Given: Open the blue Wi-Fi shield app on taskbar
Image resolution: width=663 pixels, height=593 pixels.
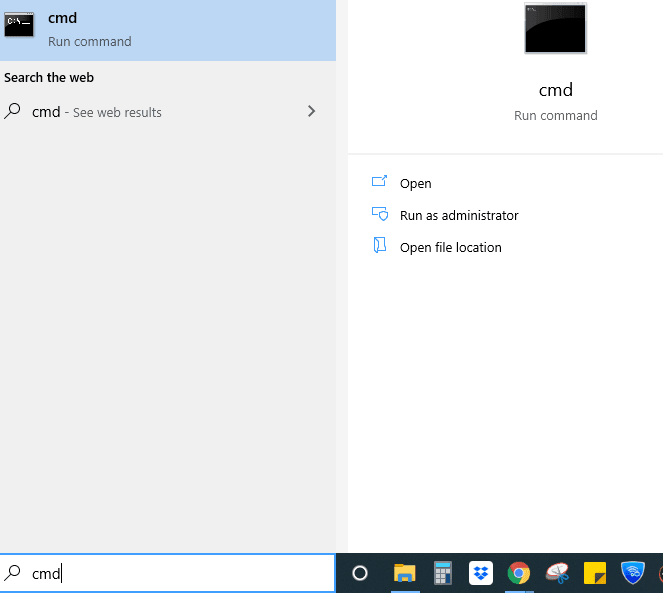Looking at the screenshot, I should pos(633,573).
